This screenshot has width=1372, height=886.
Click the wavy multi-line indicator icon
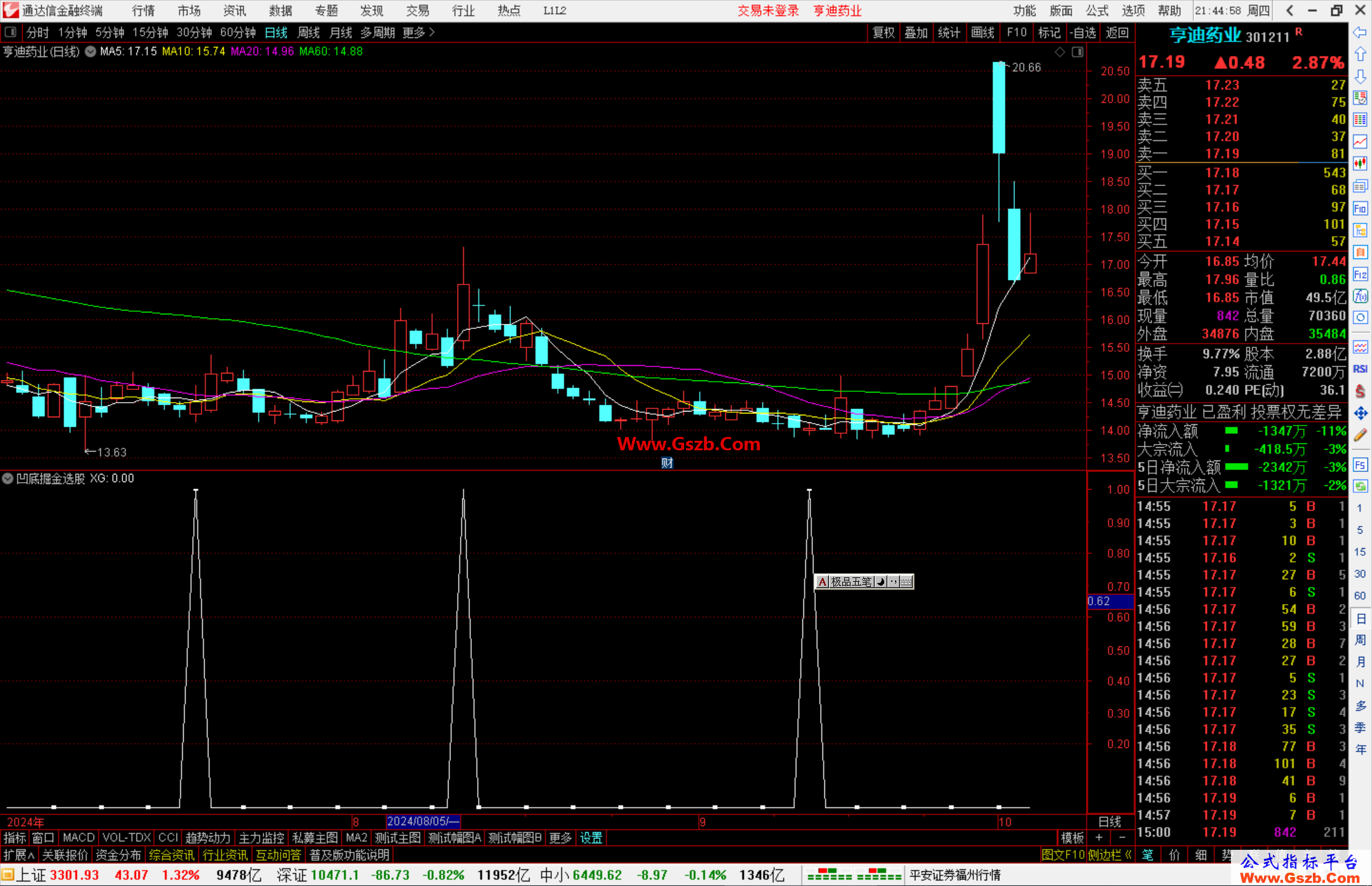(x=1360, y=347)
